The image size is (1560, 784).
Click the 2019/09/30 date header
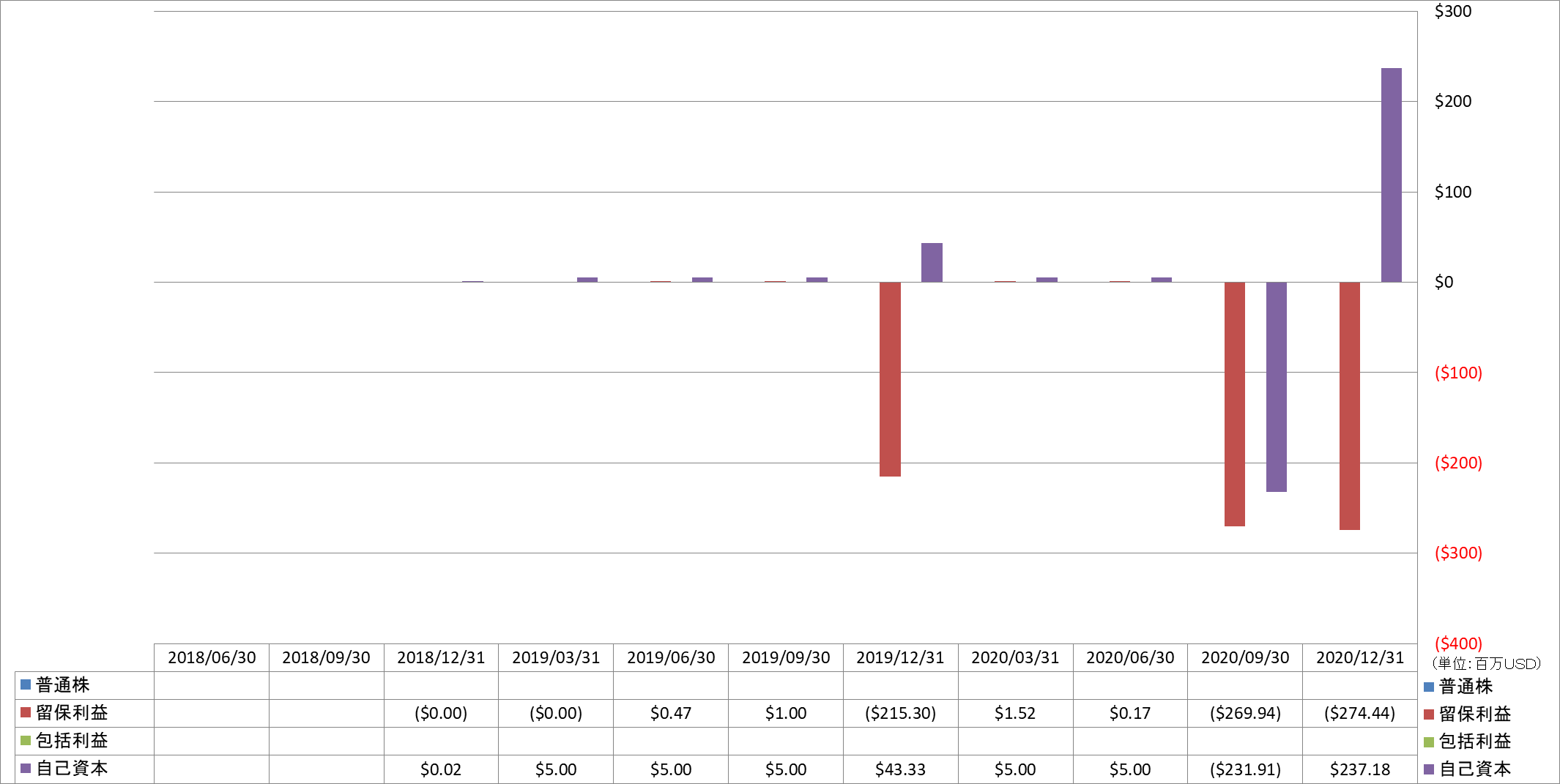pos(786,658)
